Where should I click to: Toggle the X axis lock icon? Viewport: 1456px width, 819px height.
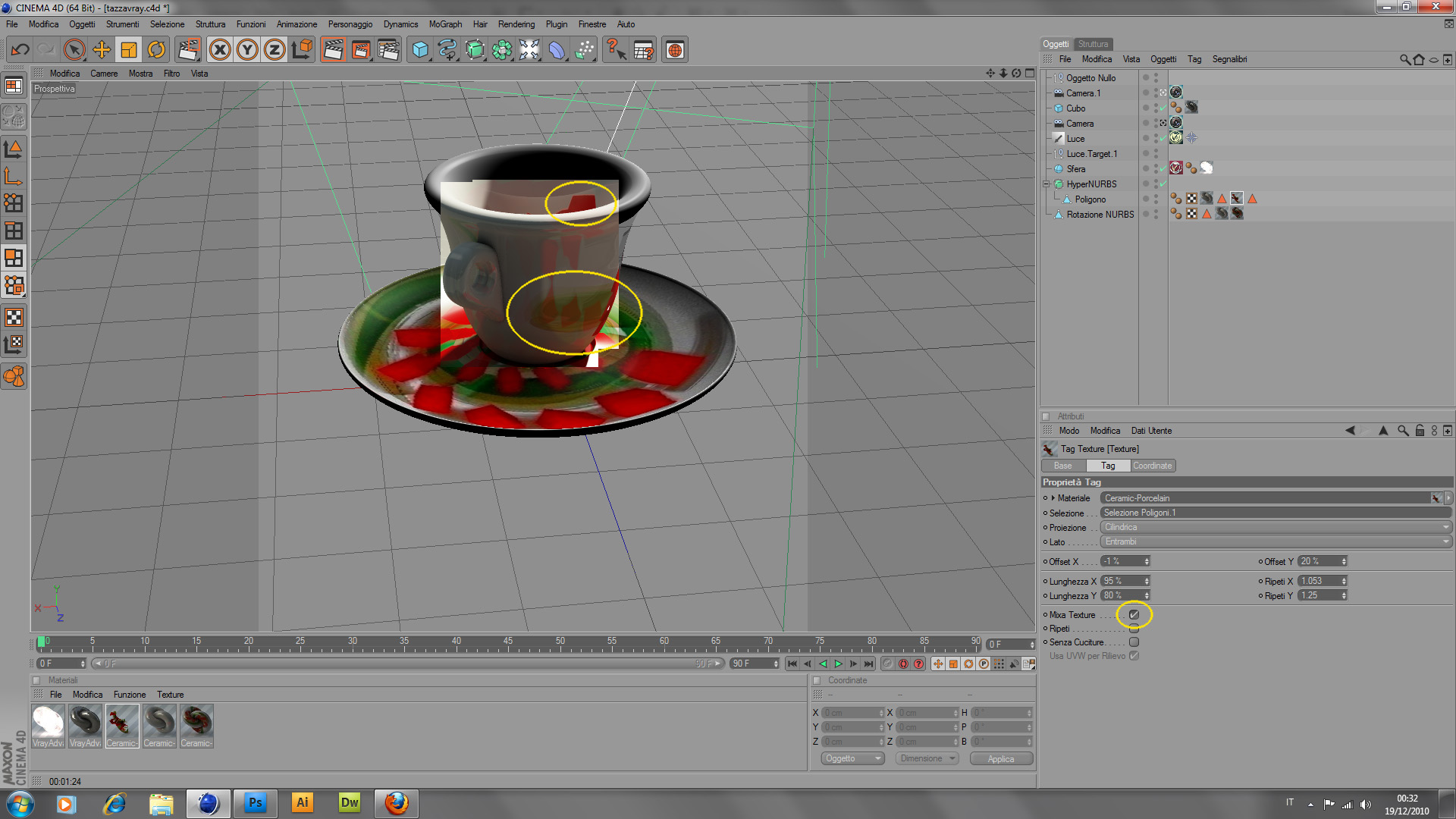[220, 50]
